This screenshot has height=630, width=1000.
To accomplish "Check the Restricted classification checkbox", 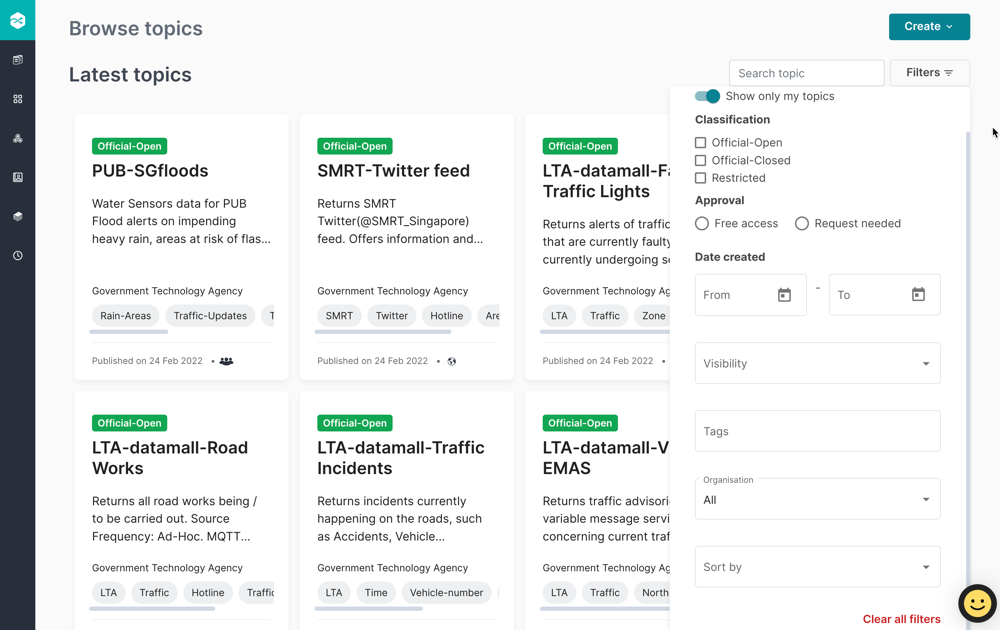I will tap(701, 178).
